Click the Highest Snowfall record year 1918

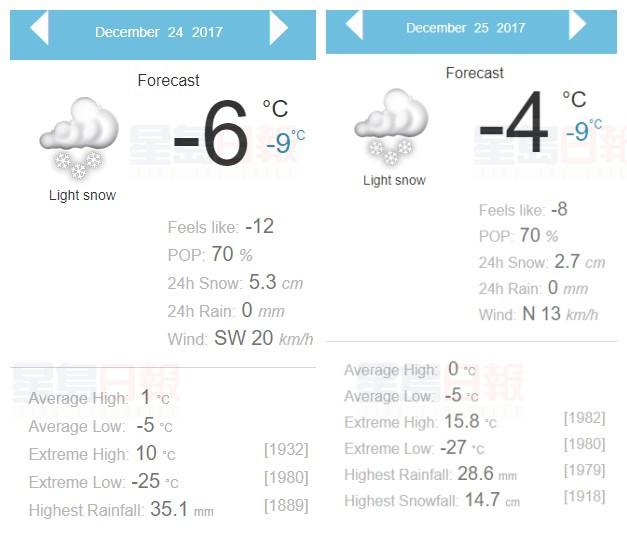(584, 497)
